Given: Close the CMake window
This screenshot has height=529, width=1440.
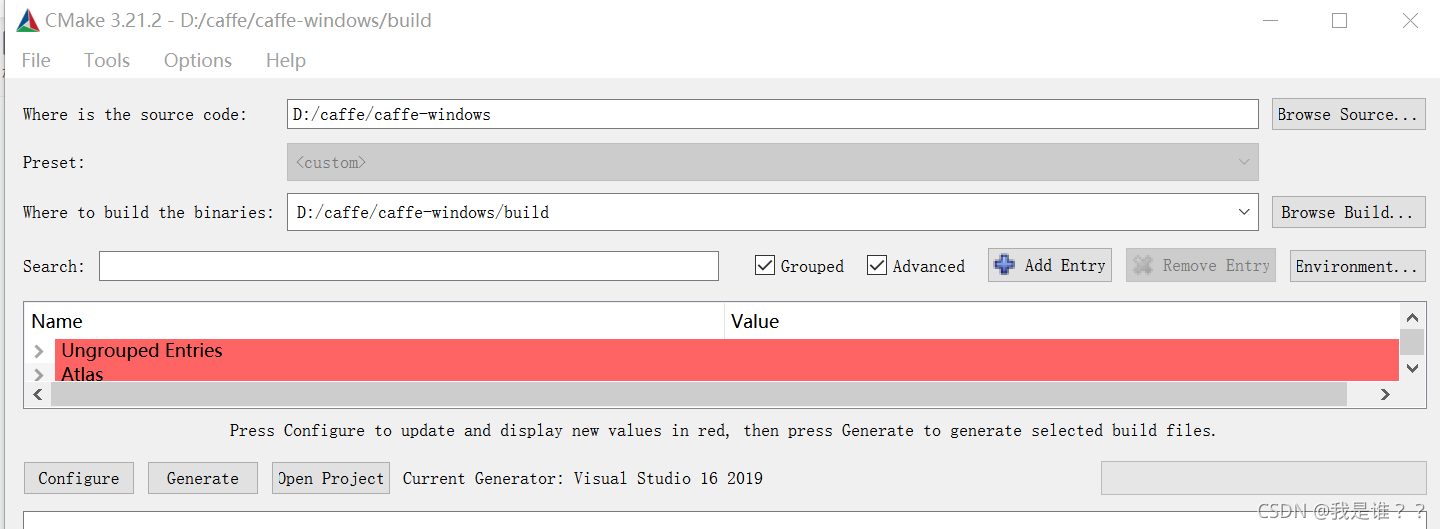Looking at the screenshot, I should coord(1411,20).
